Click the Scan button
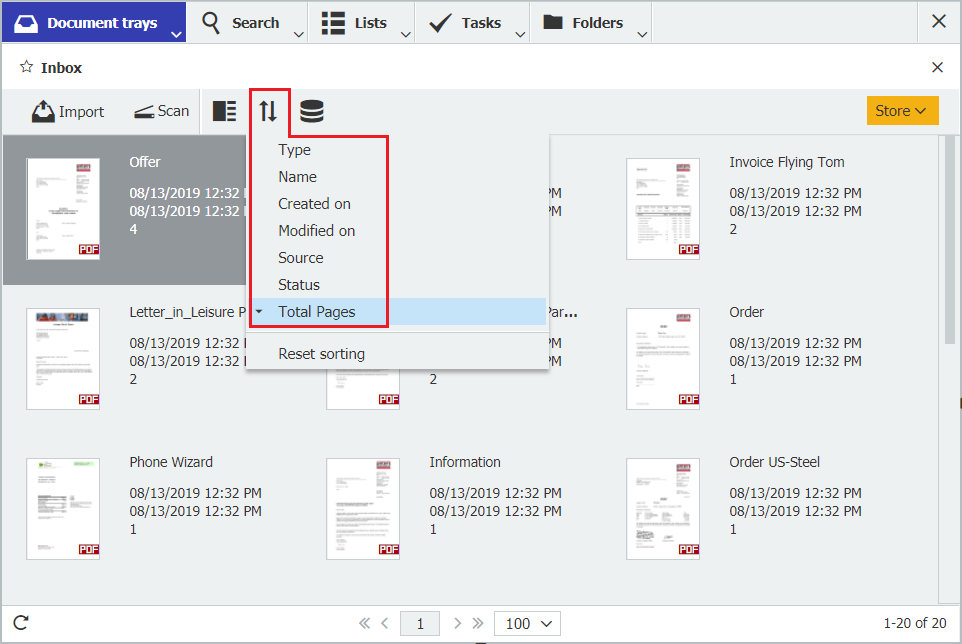 click(x=160, y=111)
